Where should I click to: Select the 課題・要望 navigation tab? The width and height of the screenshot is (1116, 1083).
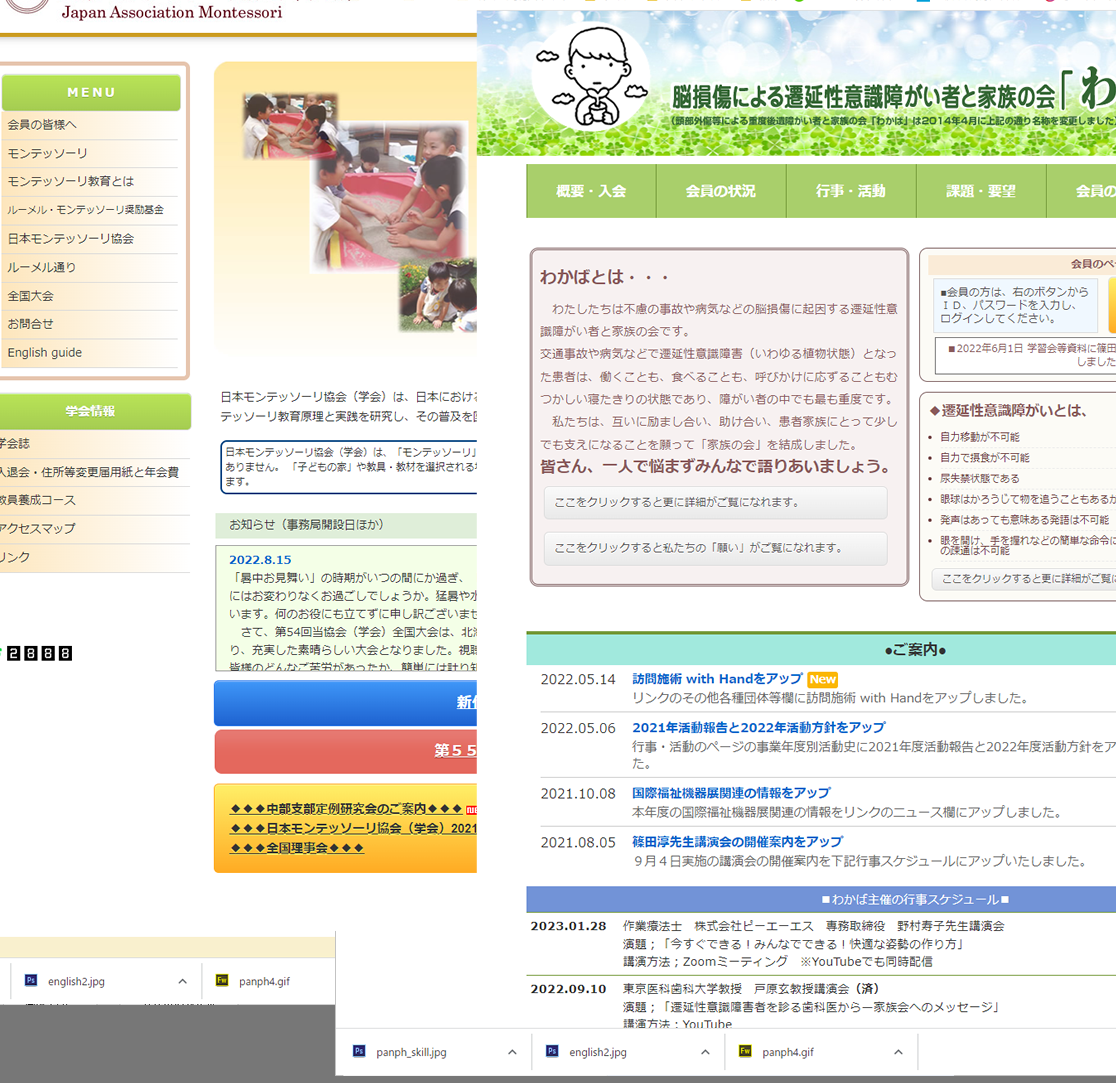(981, 191)
